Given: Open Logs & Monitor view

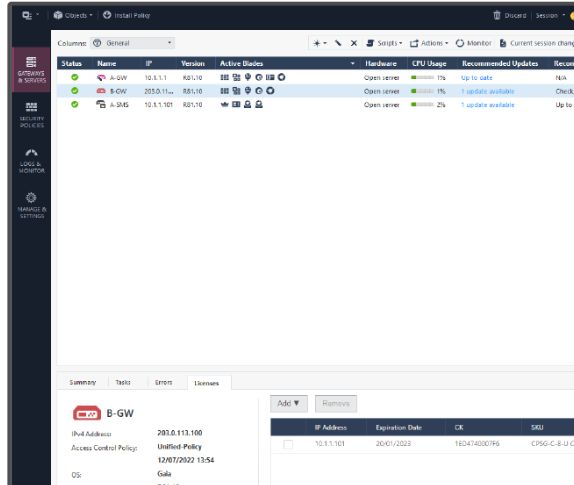Looking at the screenshot, I should click(x=31, y=160).
